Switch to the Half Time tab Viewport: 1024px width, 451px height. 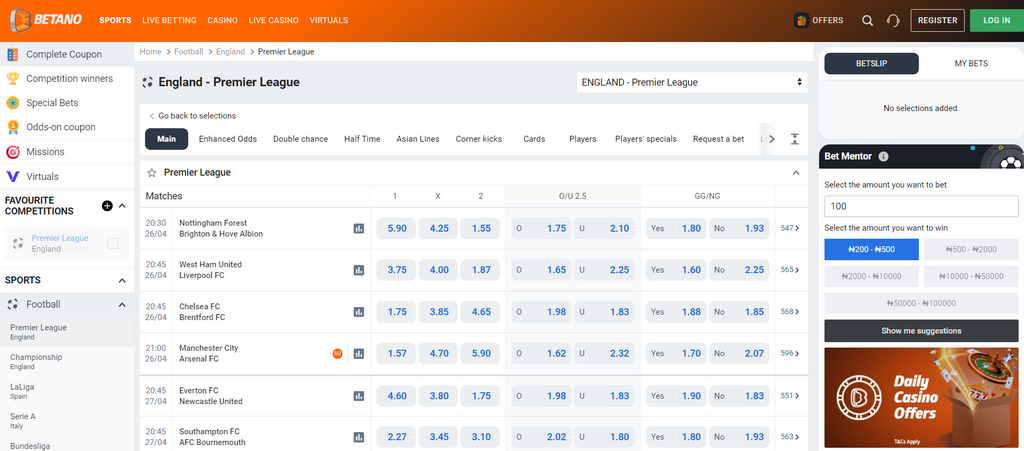[x=362, y=139]
